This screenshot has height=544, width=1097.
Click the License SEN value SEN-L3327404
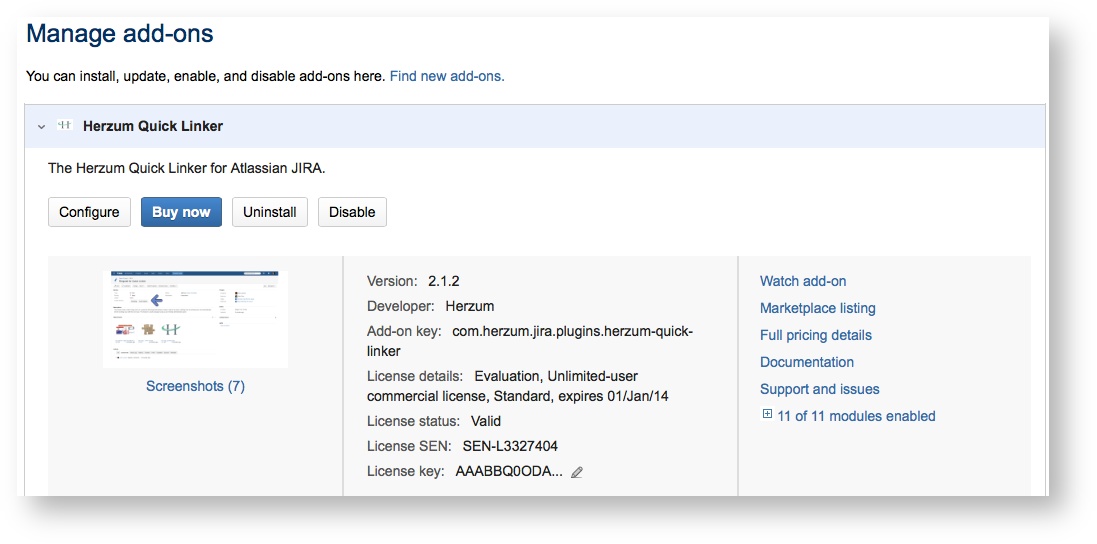[x=510, y=446]
